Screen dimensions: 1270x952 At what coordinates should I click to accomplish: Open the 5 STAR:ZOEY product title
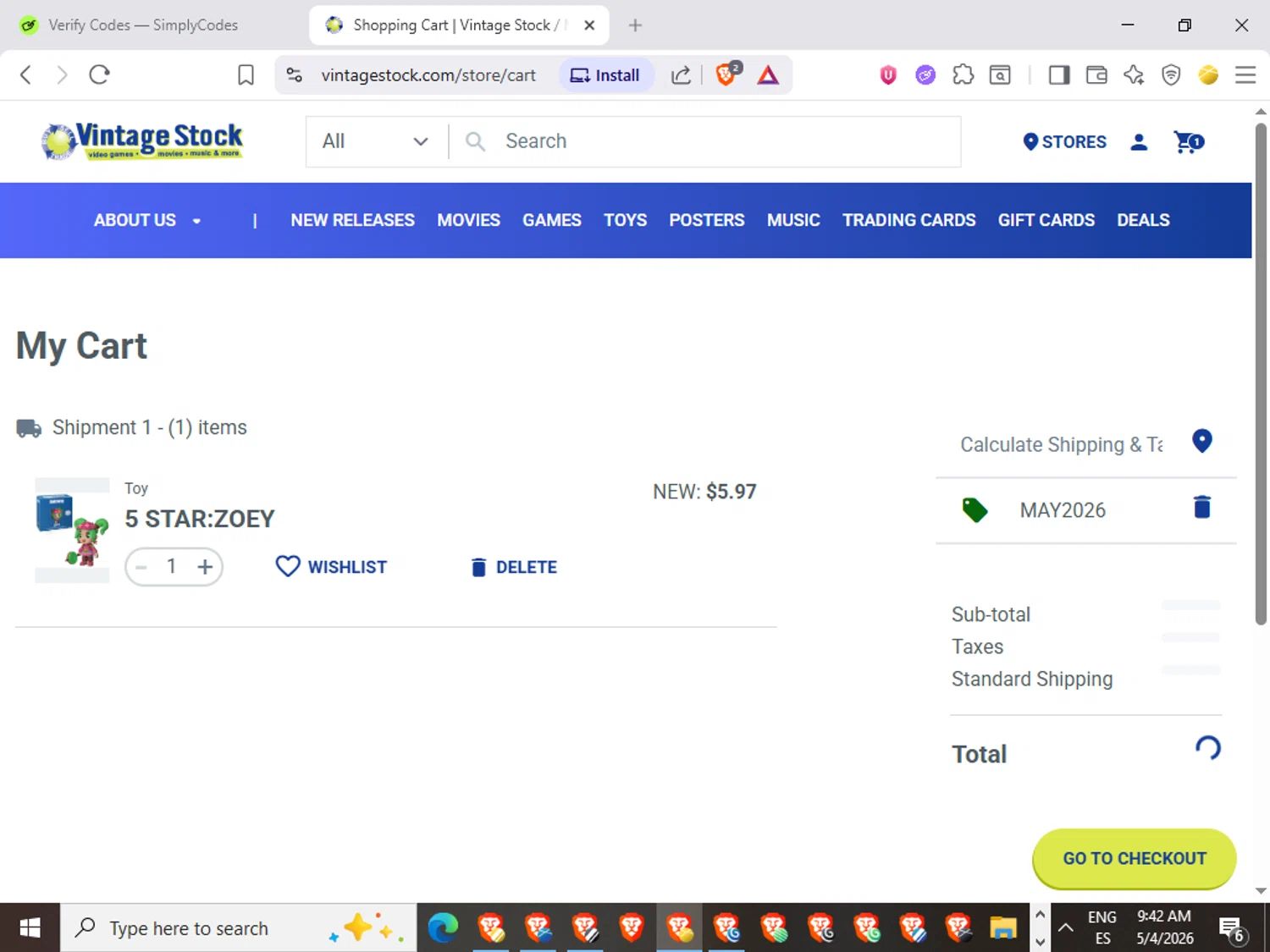pyautogui.click(x=200, y=519)
